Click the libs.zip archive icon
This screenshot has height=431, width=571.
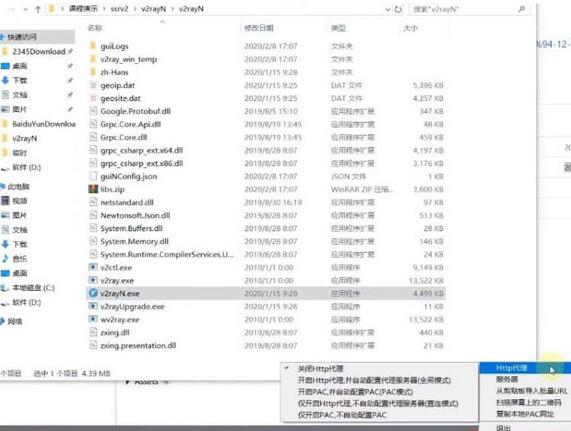93,189
